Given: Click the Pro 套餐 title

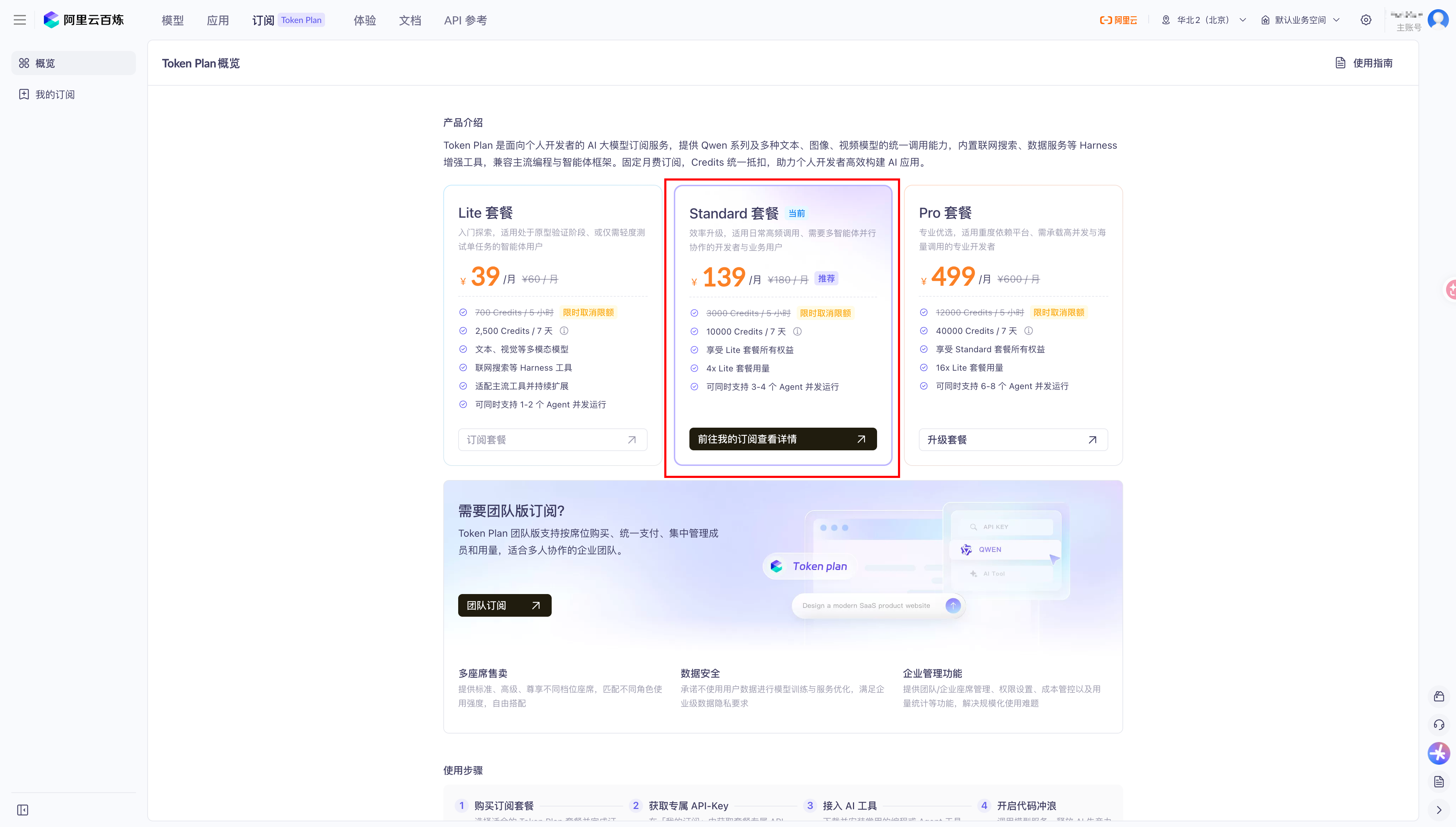Looking at the screenshot, I should [x=945, y=213].
